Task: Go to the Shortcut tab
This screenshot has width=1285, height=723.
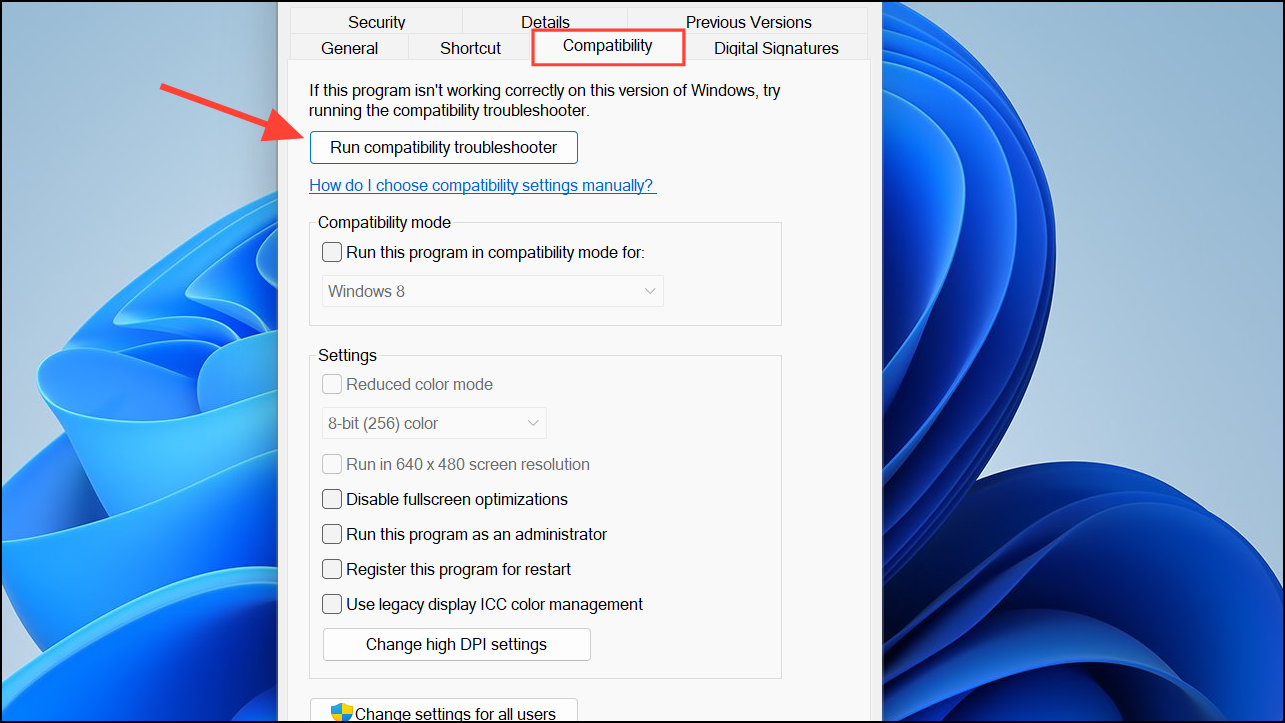Action: pyautogui.click(x=471, y=48)
